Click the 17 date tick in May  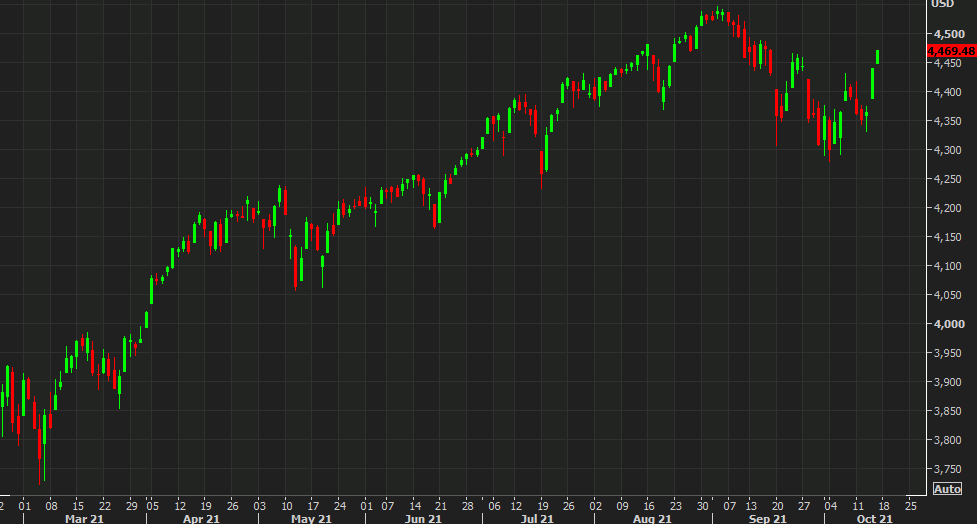[x=313, y=505]
